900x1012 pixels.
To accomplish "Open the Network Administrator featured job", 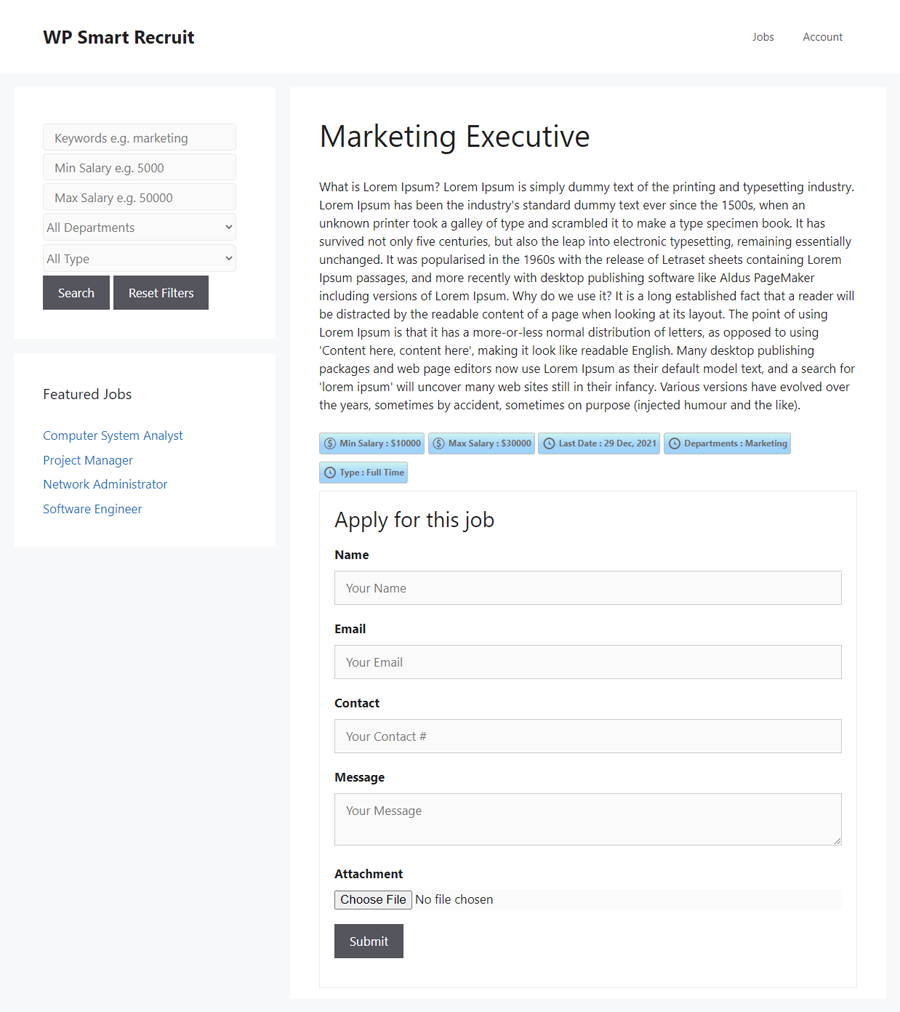I will (x=105, y=484).
